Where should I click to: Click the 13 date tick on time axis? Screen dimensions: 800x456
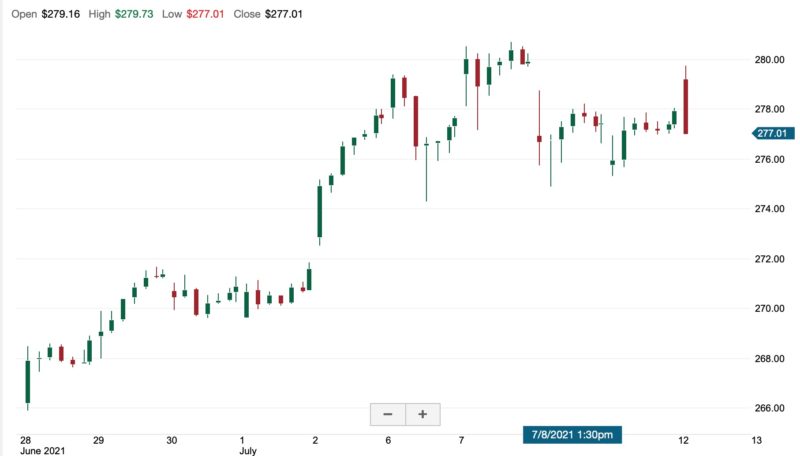(x=756, y=440)
